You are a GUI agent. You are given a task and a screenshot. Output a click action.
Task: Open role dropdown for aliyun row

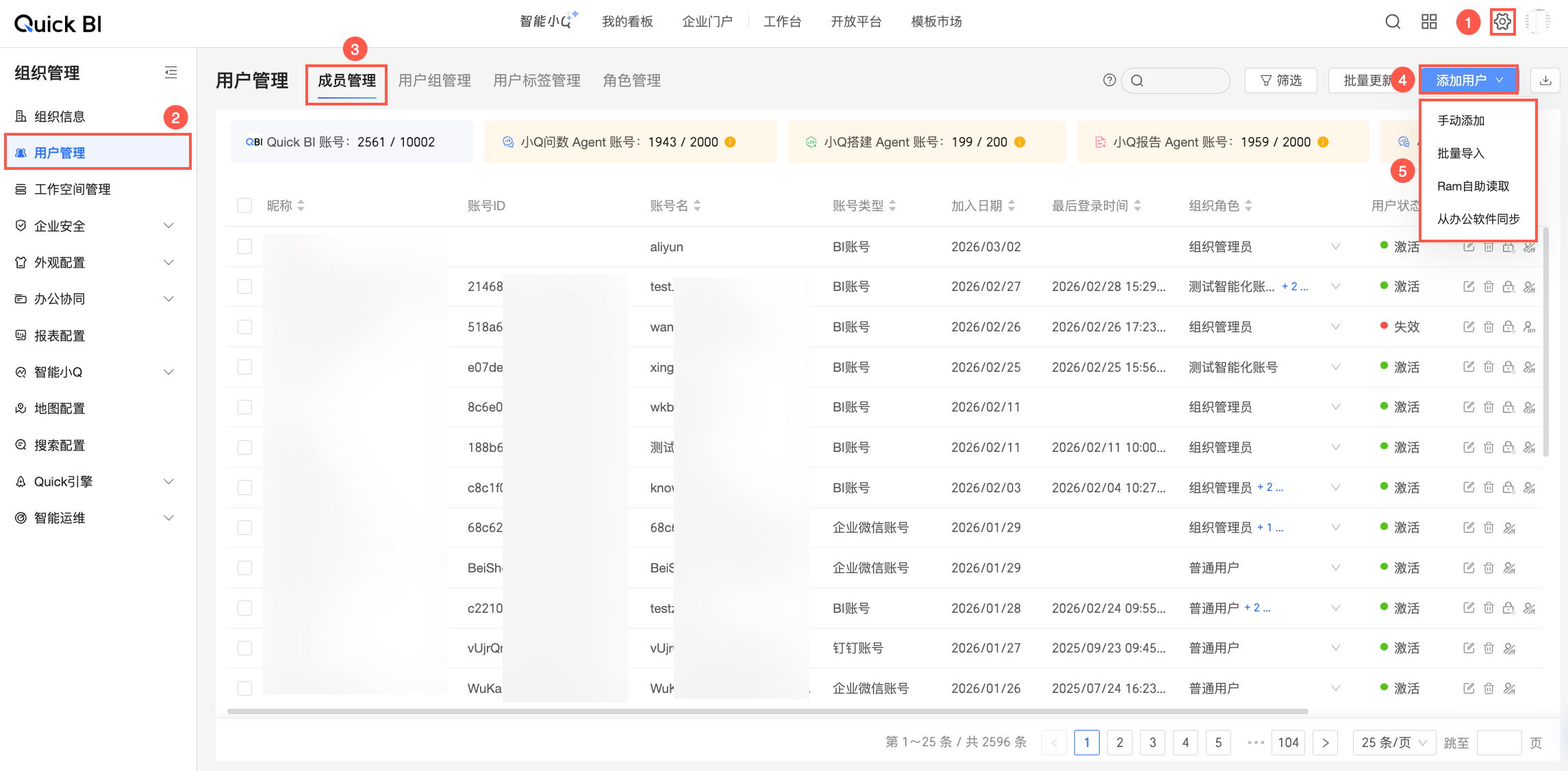(1335, 247)
